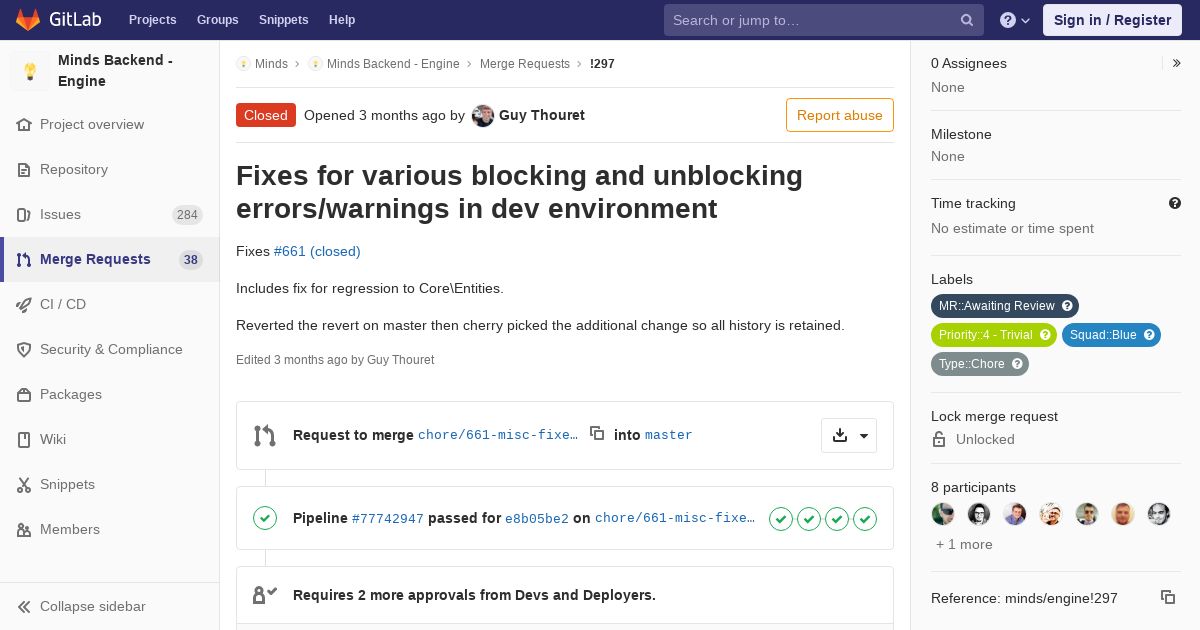Click the Snippets scissors icon

pyautogui.click(x=24, y=485)
